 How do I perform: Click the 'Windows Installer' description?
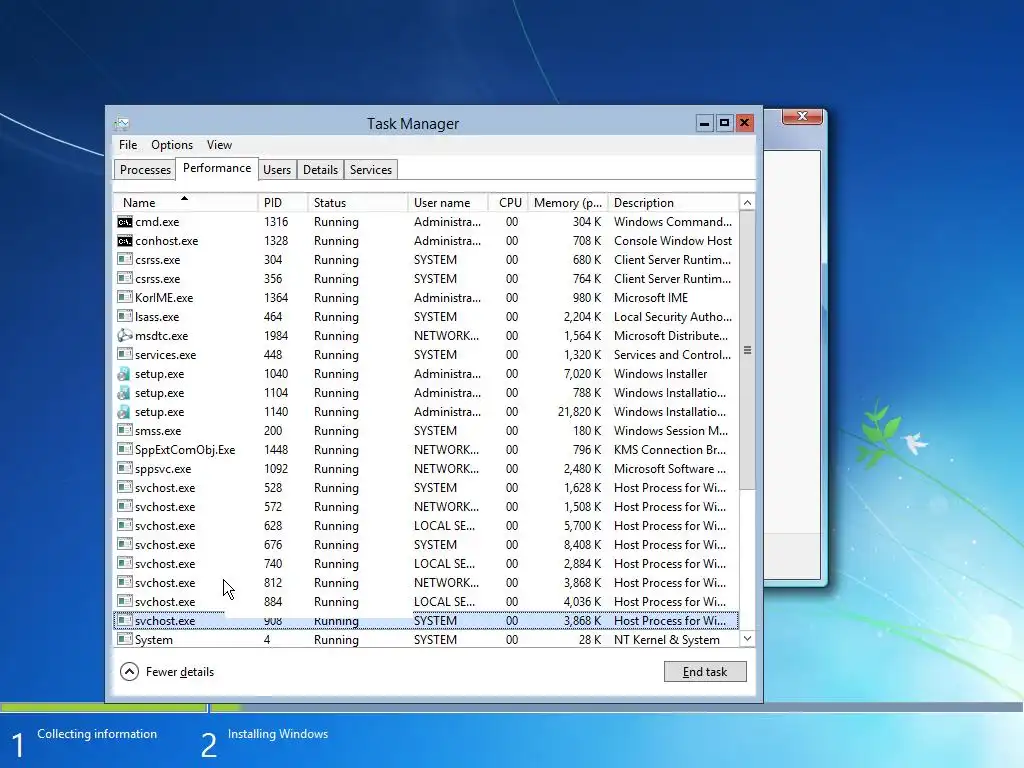coord(660,374)
